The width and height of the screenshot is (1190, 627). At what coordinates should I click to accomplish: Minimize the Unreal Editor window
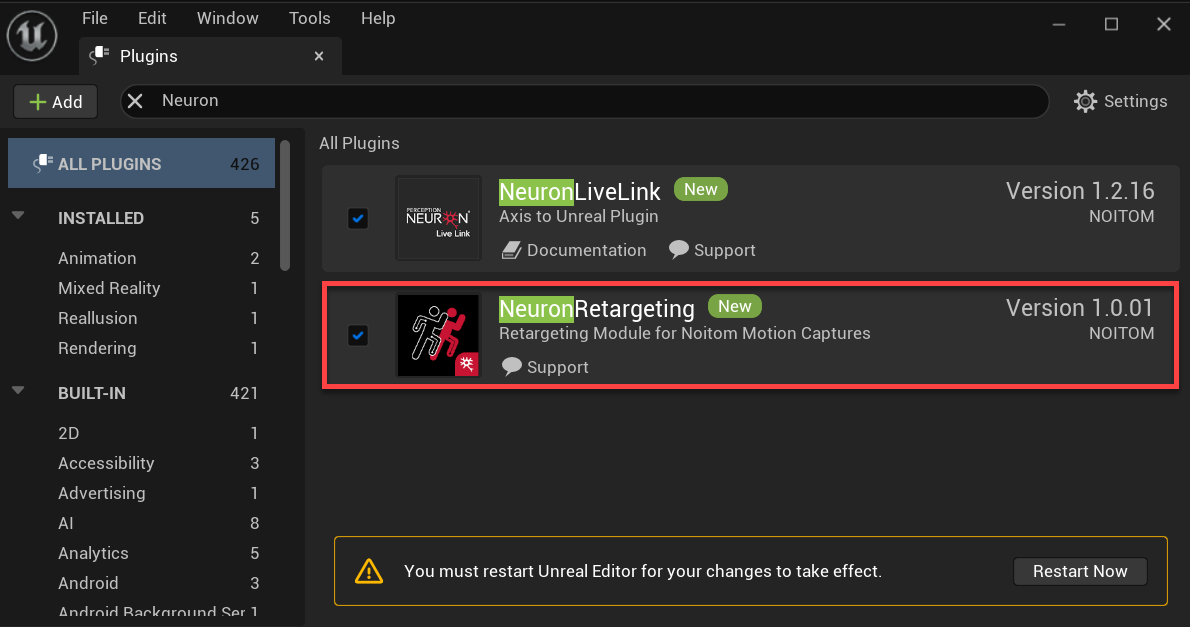pos(1059,24)
